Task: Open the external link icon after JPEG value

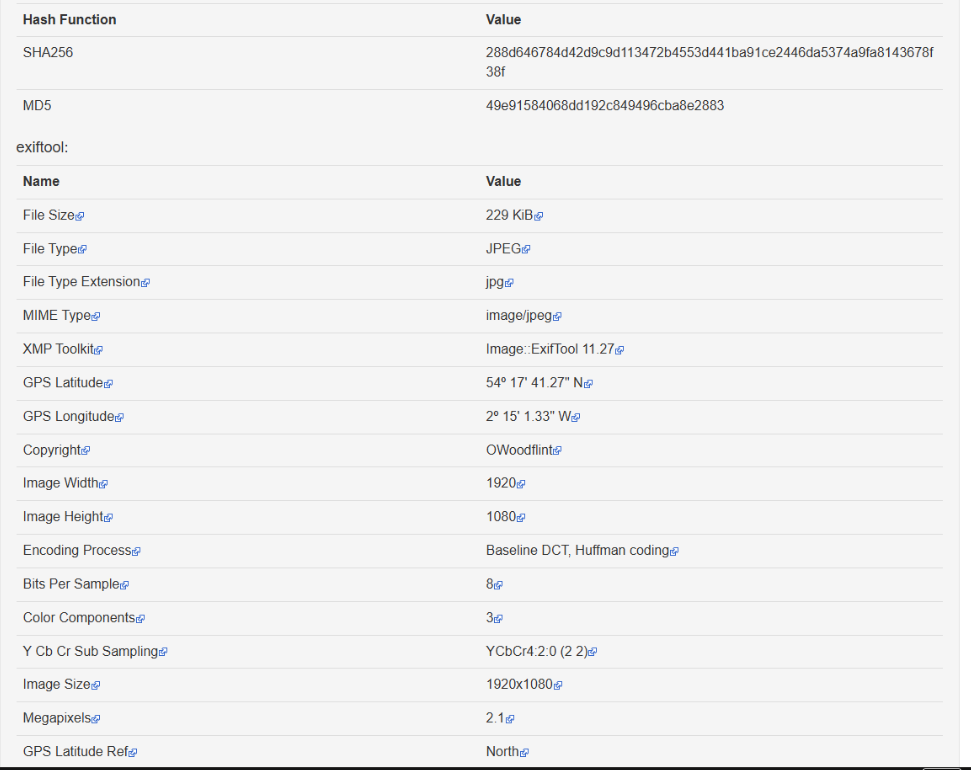Action: click(x=526, y=249)
